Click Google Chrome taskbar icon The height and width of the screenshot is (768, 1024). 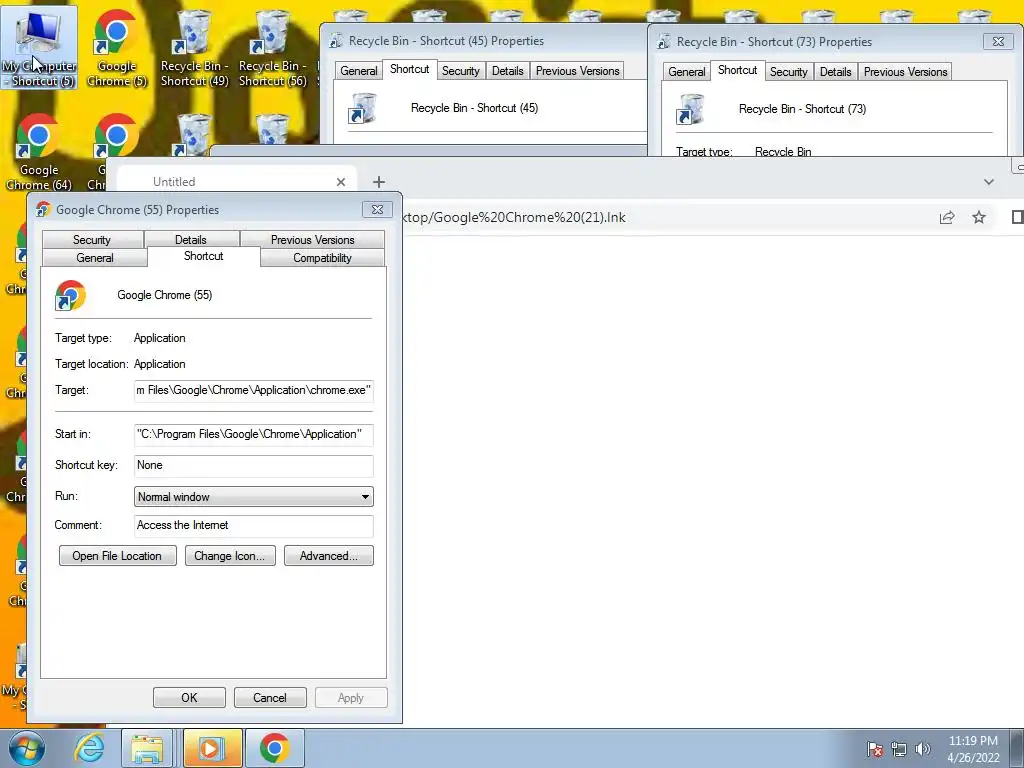coord(274,748)
